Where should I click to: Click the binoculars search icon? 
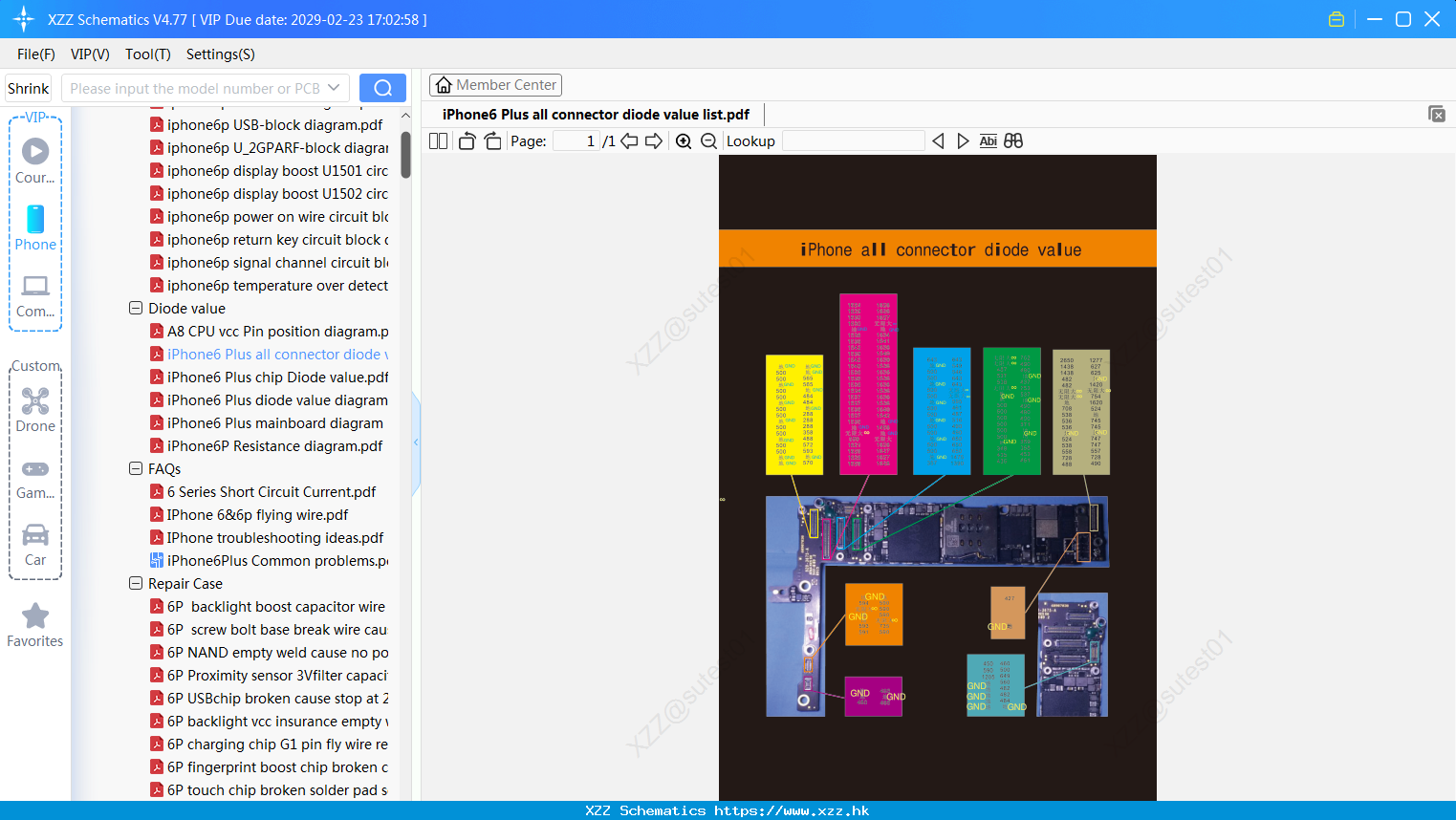pos(1013,141)
